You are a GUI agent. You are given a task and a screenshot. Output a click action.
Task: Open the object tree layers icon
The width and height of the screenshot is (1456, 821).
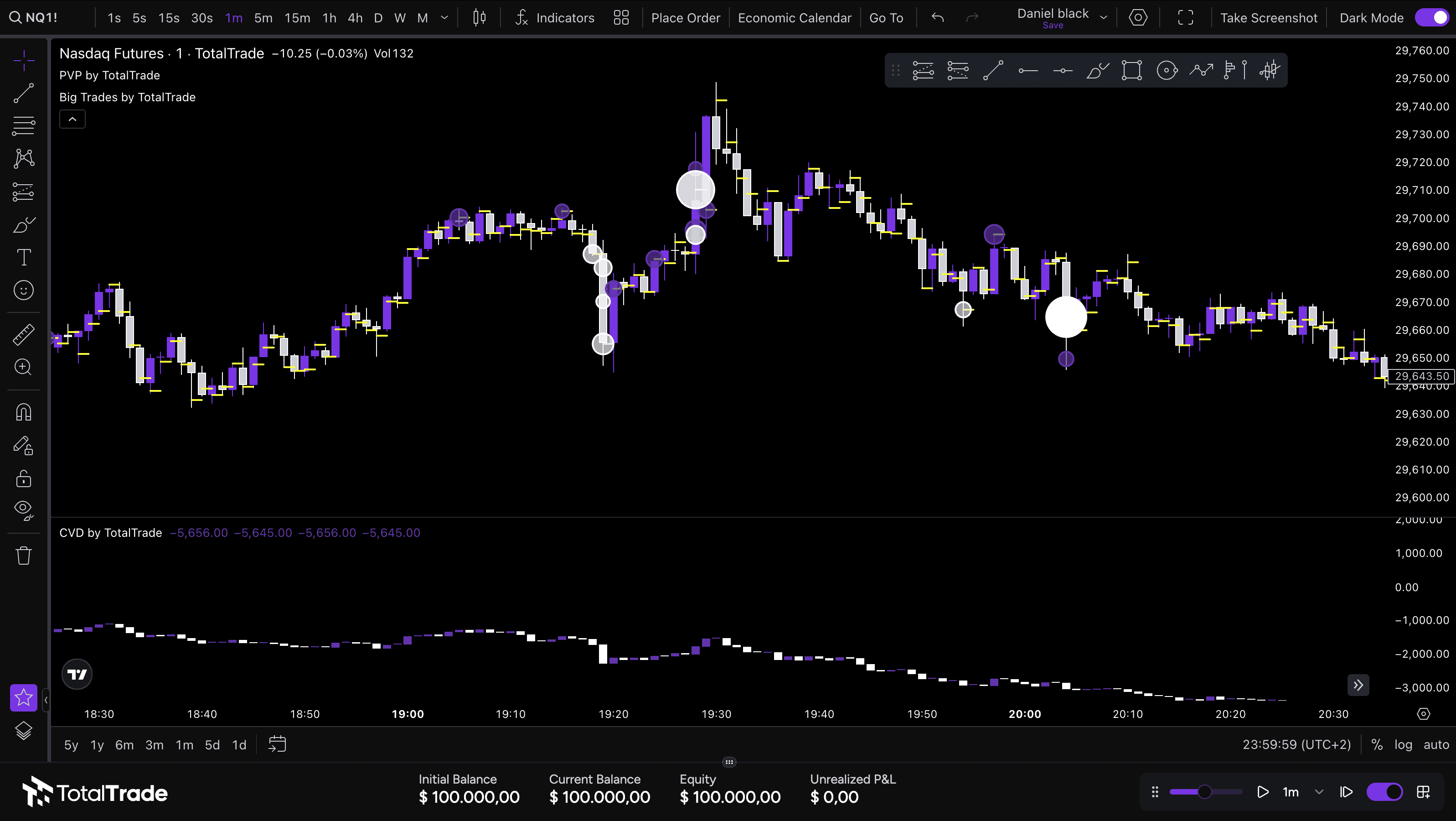[24, 731]
